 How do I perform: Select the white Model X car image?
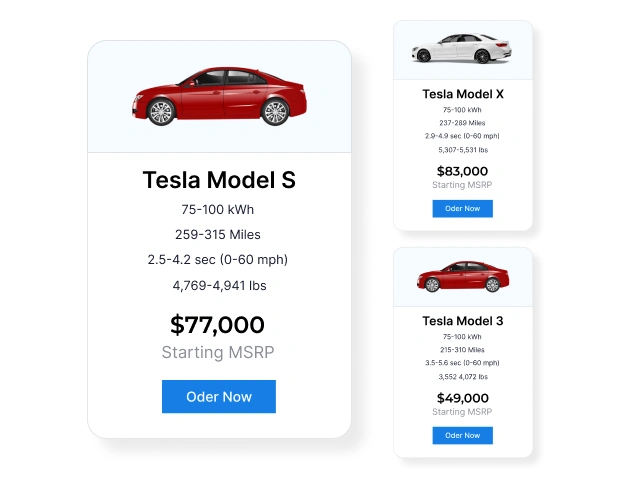462,48
